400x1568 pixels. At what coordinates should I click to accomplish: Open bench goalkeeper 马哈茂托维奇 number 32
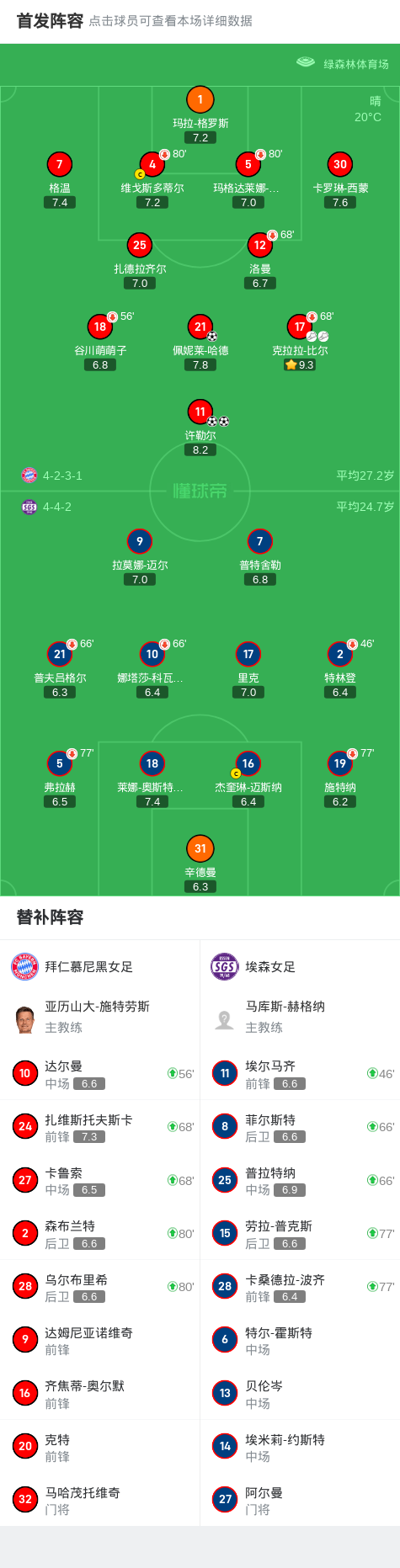(100, 1499)
